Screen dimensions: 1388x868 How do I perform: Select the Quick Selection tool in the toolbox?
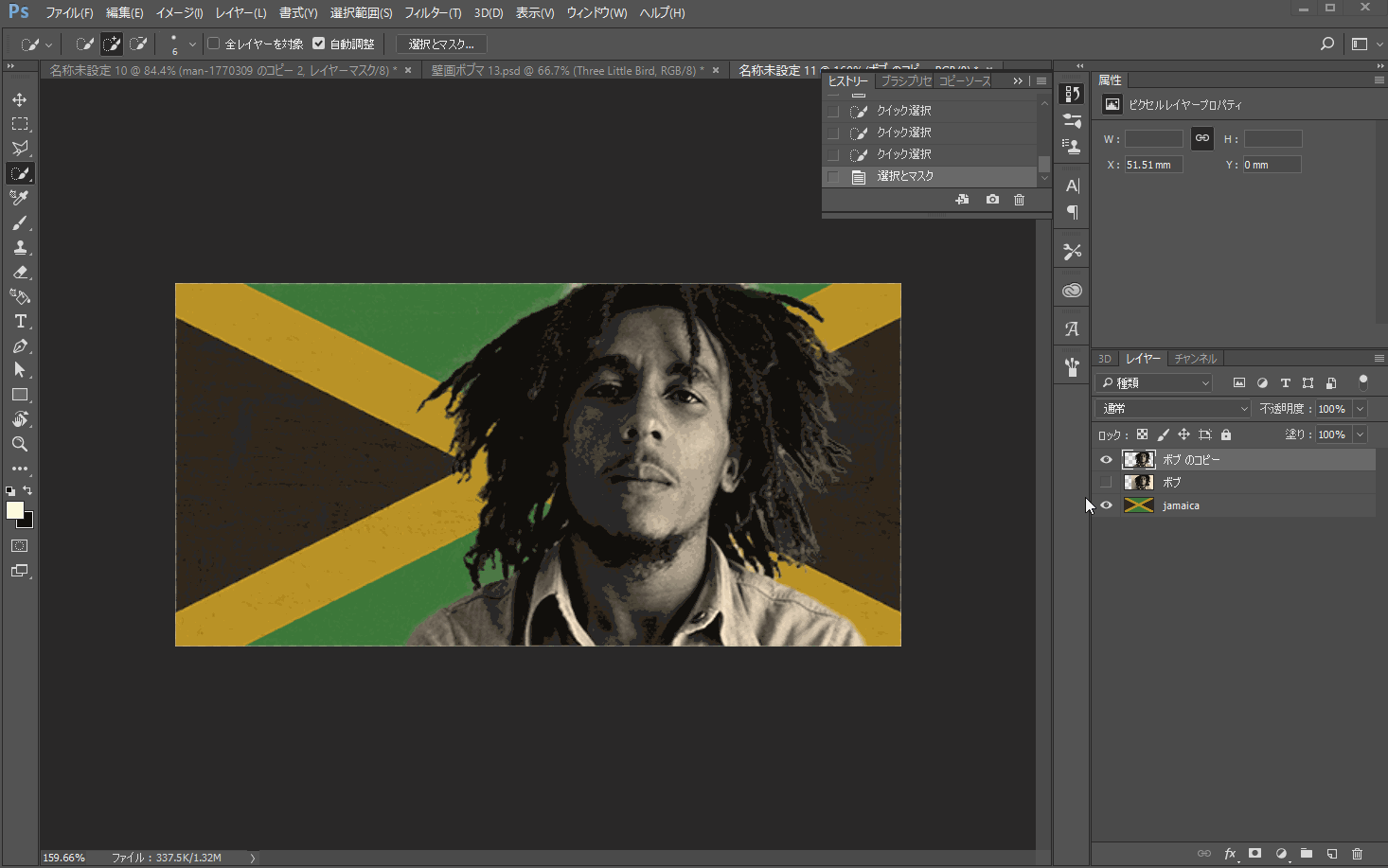[20, 173]
